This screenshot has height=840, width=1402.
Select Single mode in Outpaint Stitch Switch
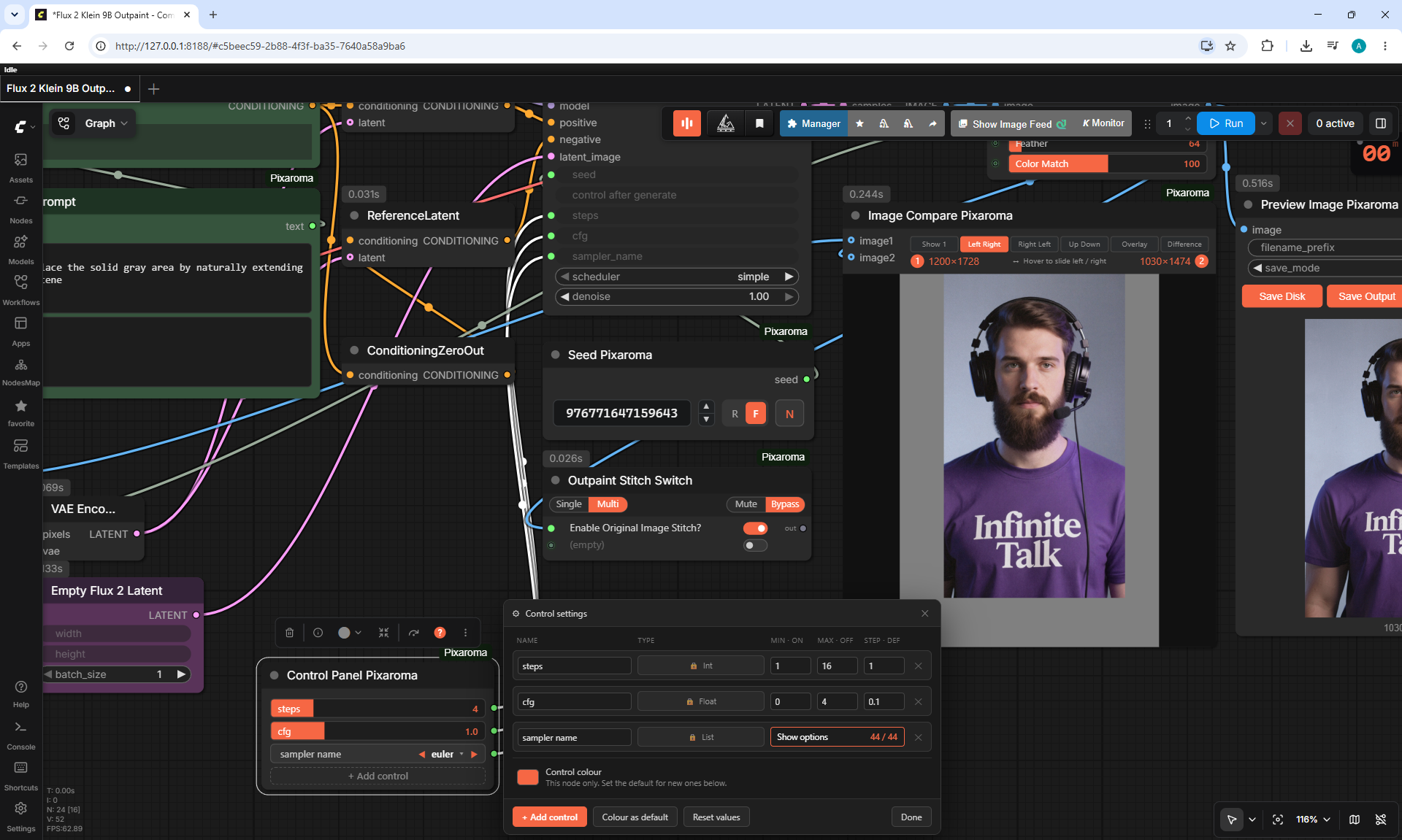point(569,504)
